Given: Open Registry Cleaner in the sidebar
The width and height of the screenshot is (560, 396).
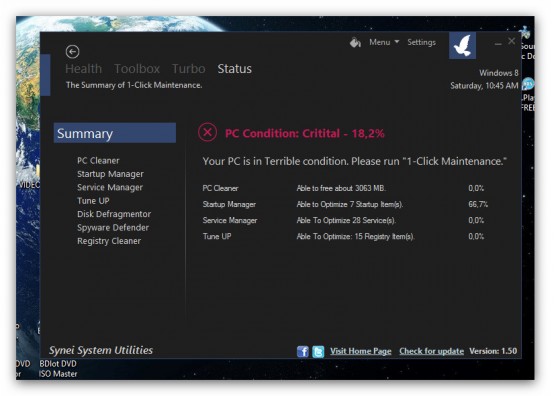Looking at the screenshot, I should (x=109, y=241).
